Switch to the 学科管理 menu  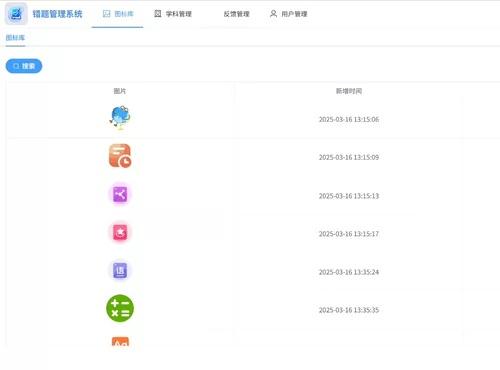173,14
